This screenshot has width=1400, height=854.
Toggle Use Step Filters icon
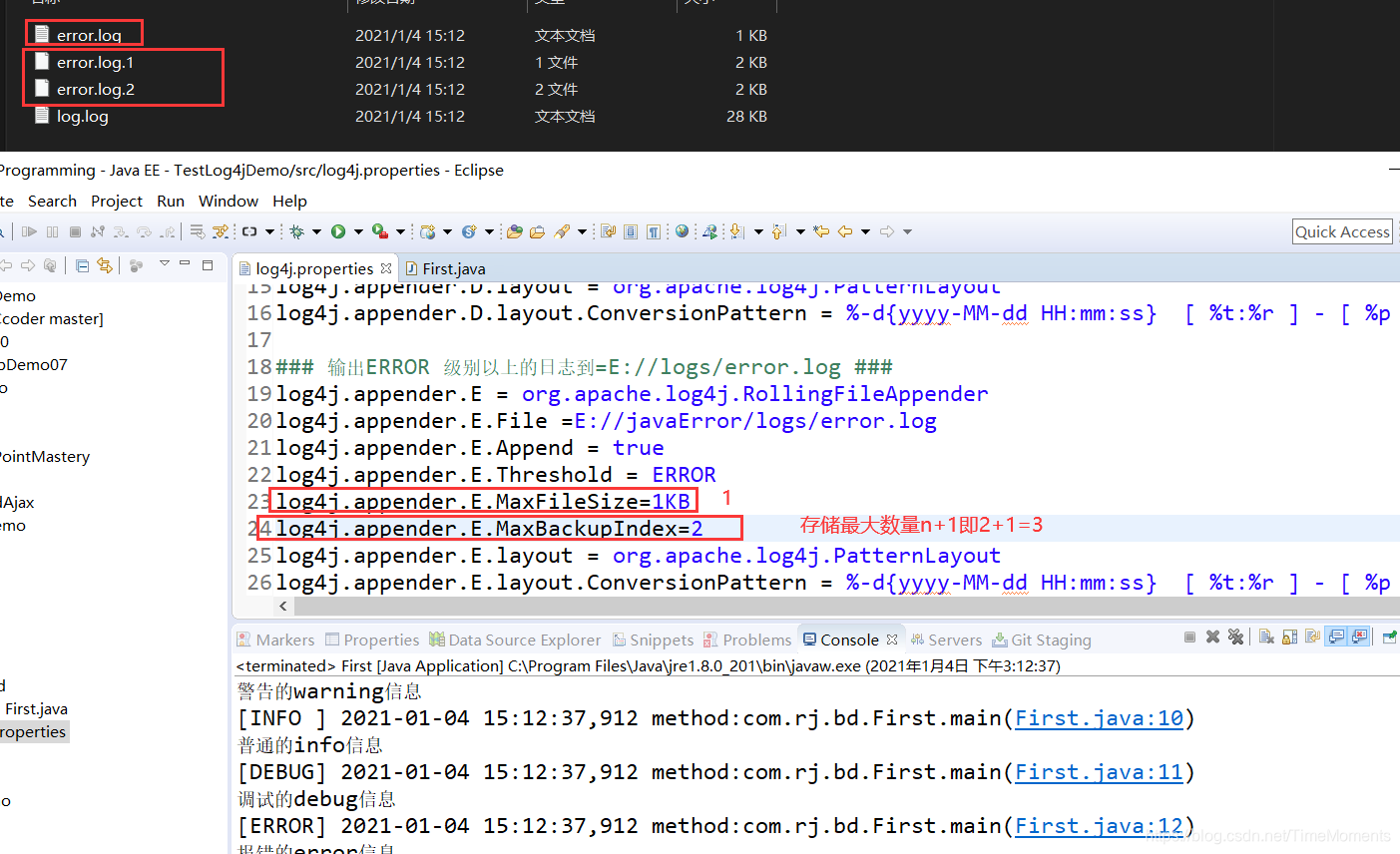pos(220,231)
